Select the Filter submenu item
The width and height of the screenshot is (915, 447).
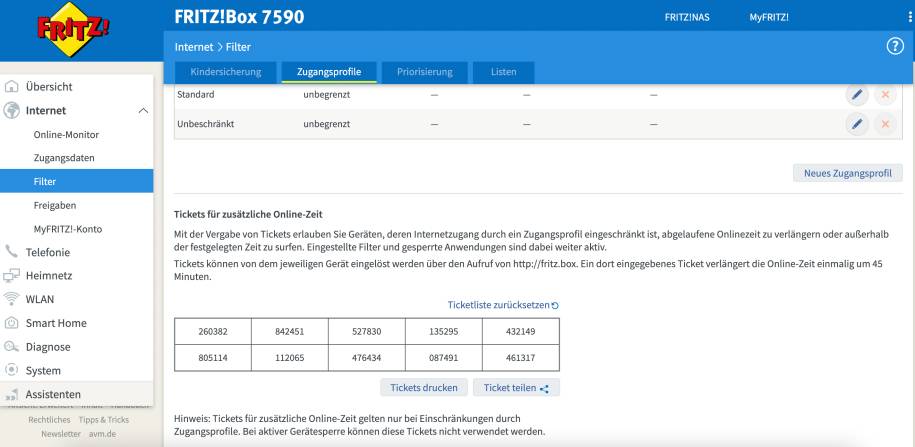[x=76, y=181]
